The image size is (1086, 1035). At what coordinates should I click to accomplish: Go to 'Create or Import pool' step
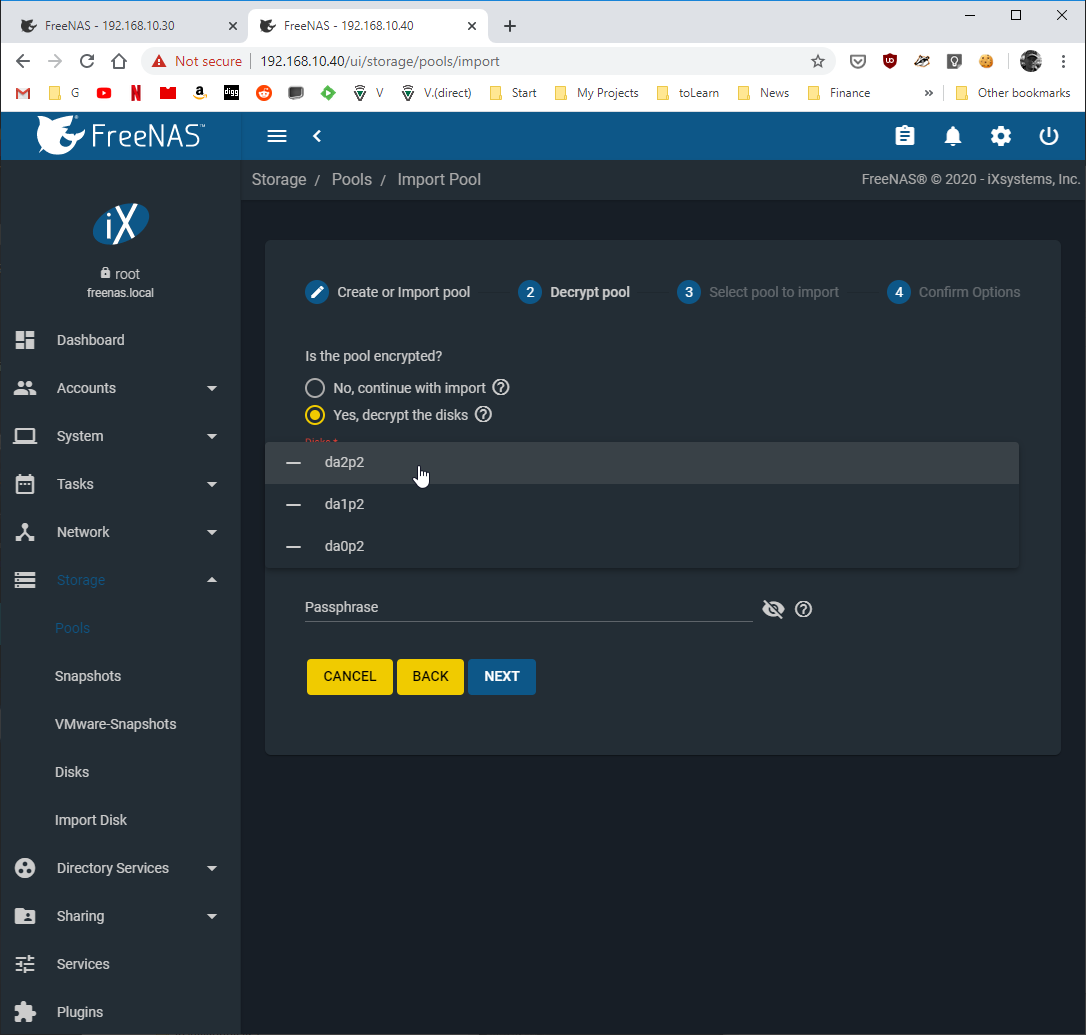coord(388,292)
